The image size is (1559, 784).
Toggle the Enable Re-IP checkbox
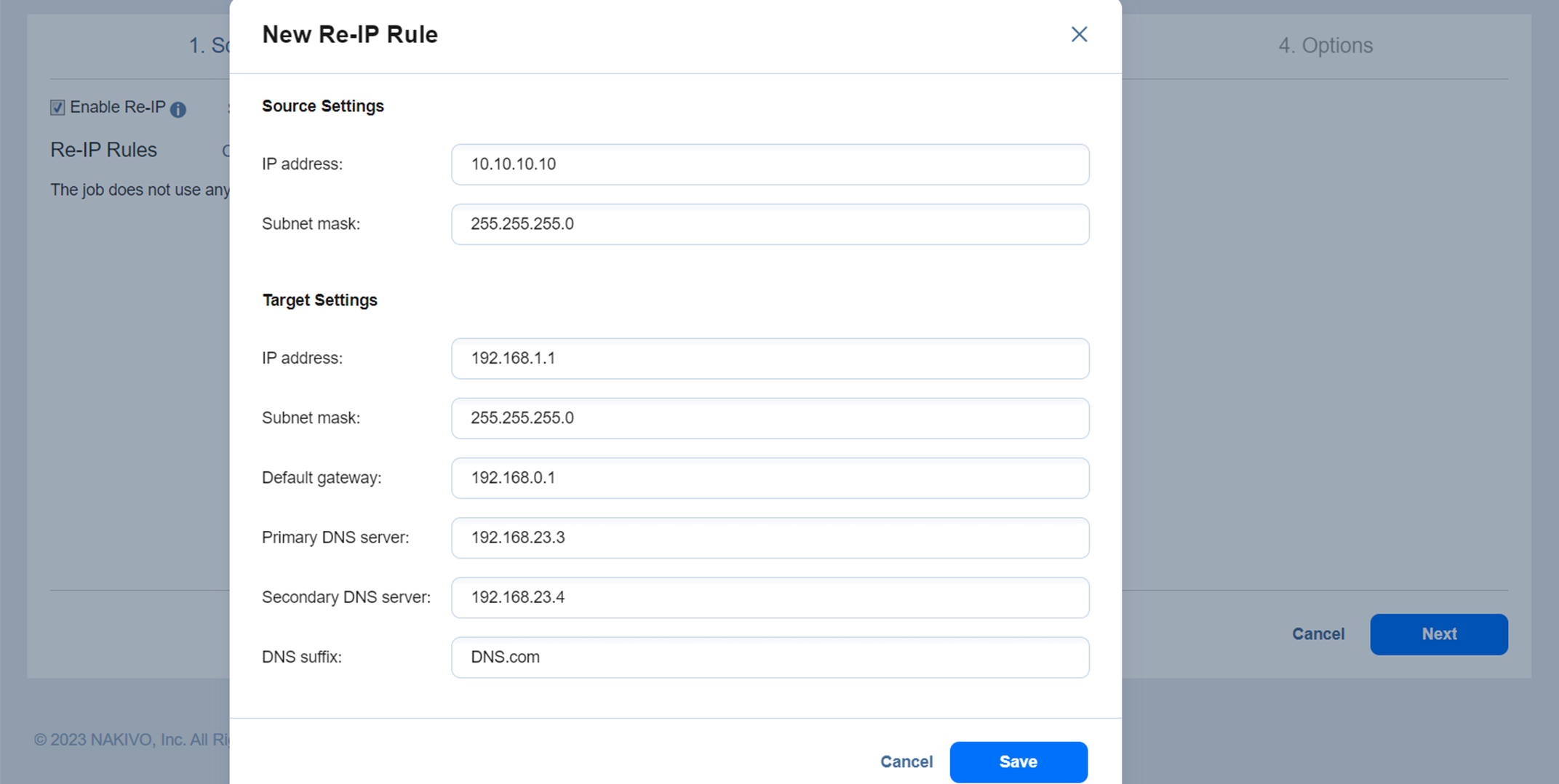click(x=57, y=108)
